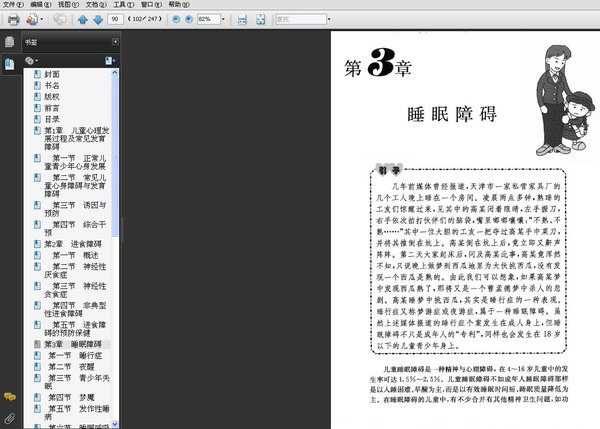This screenshot has height=429, width=600.
Task: Open the 视图 menu
Action: [x=68, y=5]
